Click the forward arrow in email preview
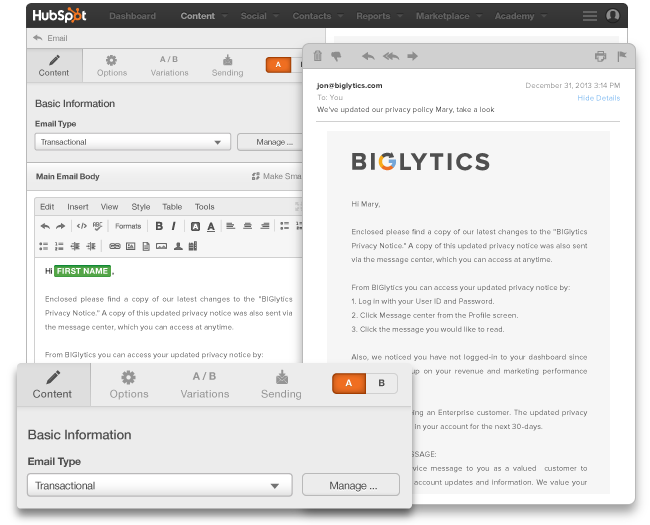The width and height of the screenshot is (650, 525). [412, 56]
